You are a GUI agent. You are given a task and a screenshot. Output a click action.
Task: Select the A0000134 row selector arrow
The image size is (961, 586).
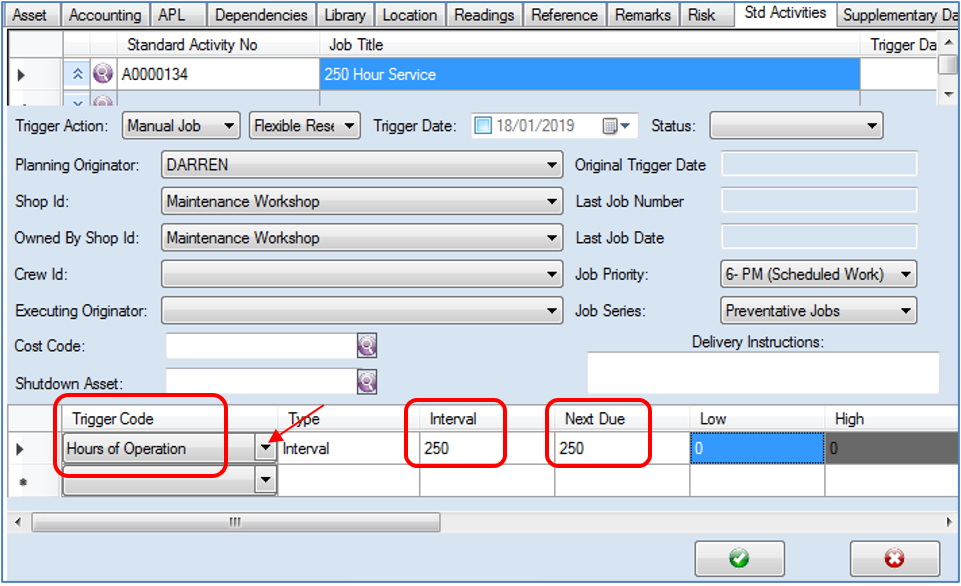pos(21,75)
